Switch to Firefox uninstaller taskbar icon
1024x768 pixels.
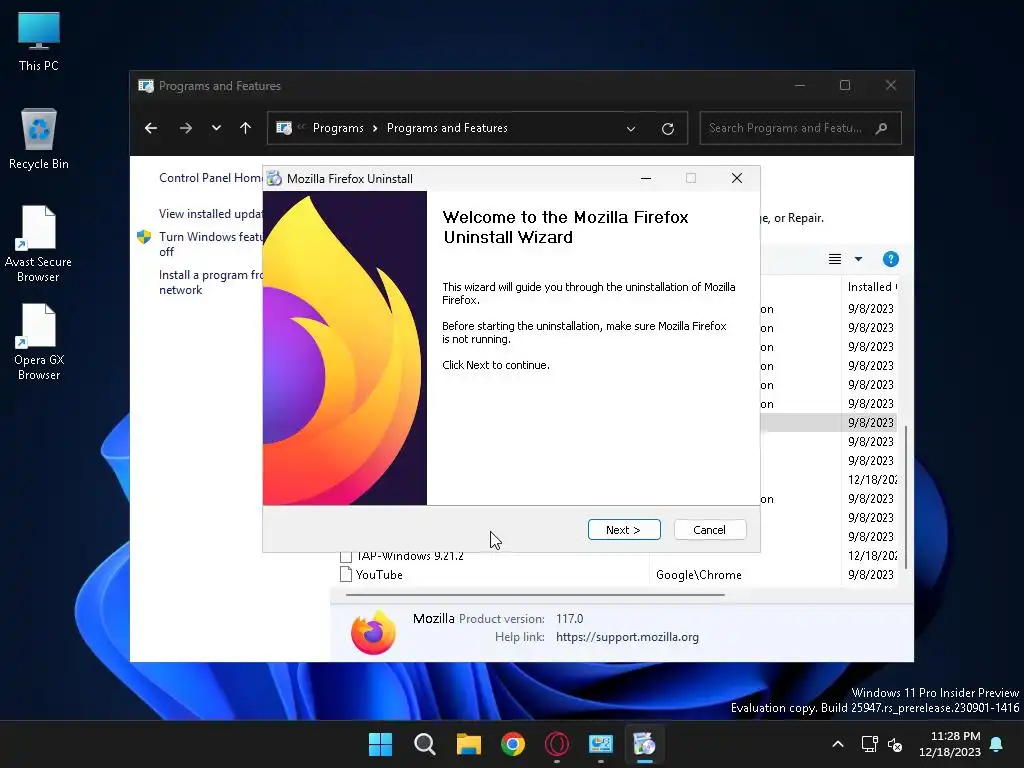click(645, 744)
